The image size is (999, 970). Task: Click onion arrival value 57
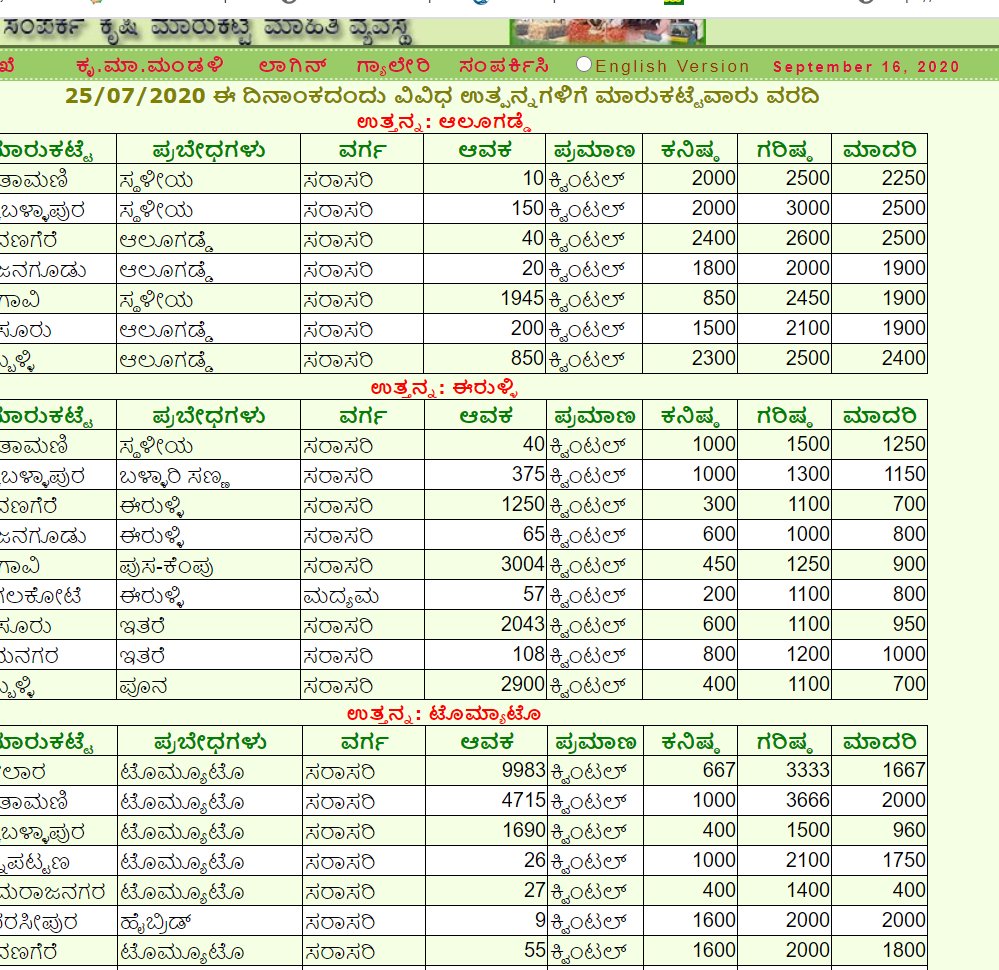pyautogui.click(x=534, y=594)
